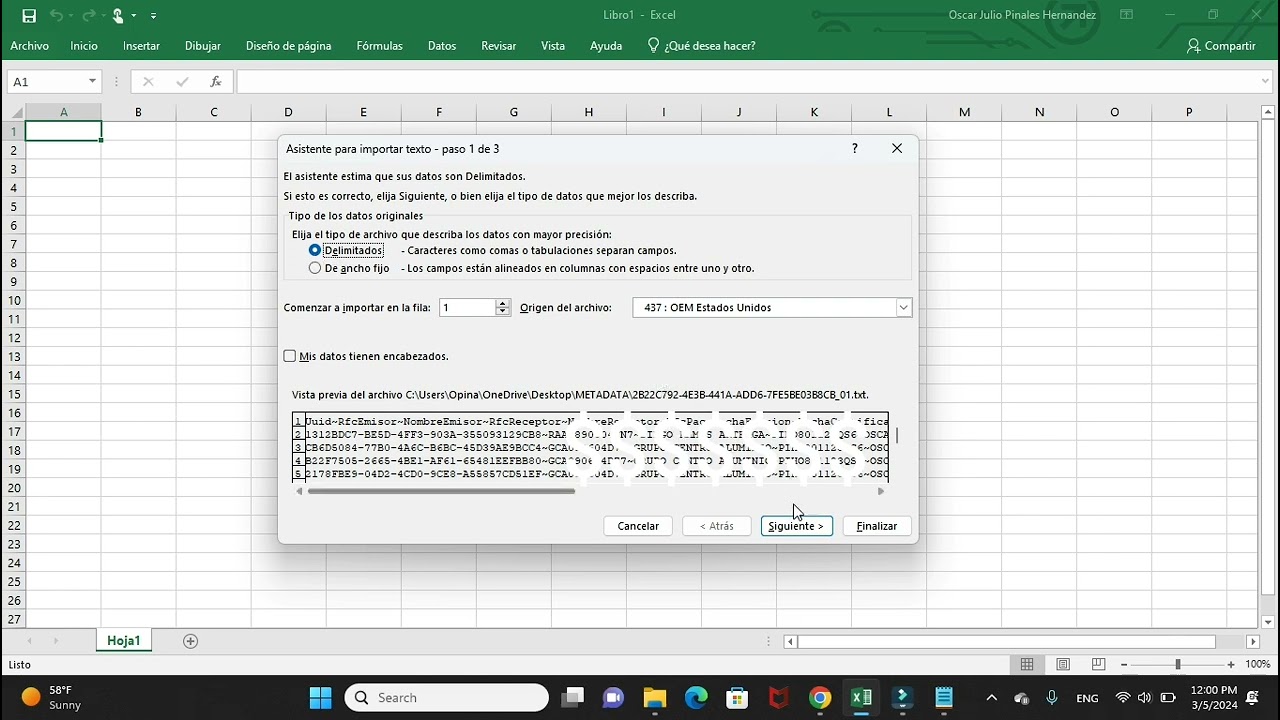Open Microsoft Edge from taskbar

(696, 698)
